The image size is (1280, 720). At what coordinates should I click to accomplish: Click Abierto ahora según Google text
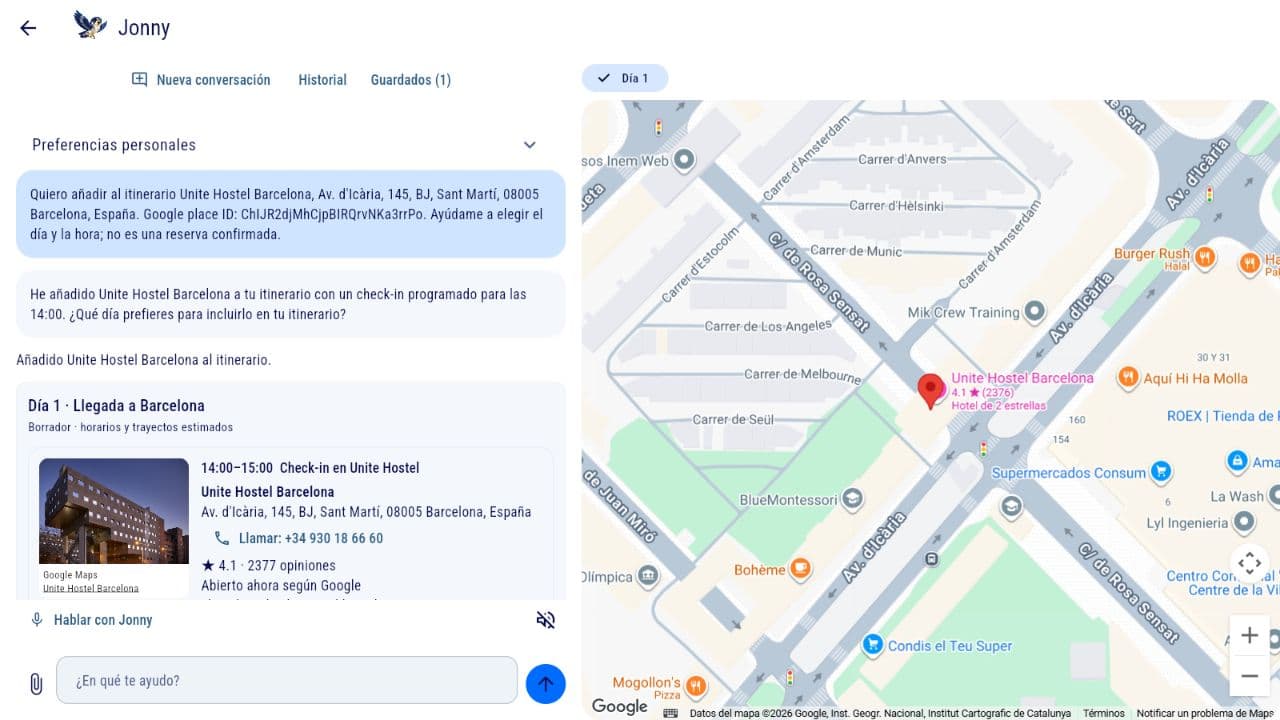[x=281, y=585]
